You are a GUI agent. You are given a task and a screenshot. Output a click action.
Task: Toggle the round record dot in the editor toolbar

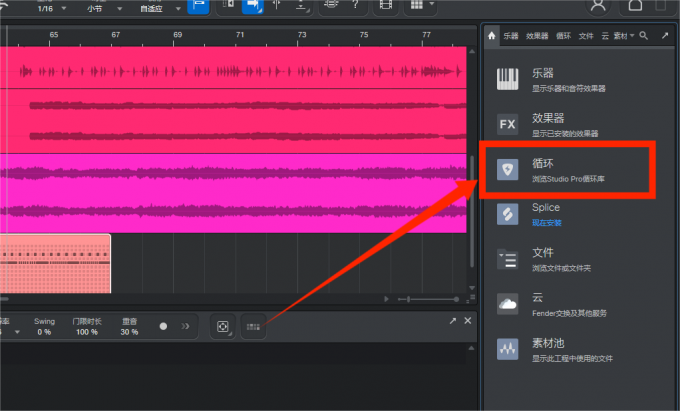coord(163,326)
